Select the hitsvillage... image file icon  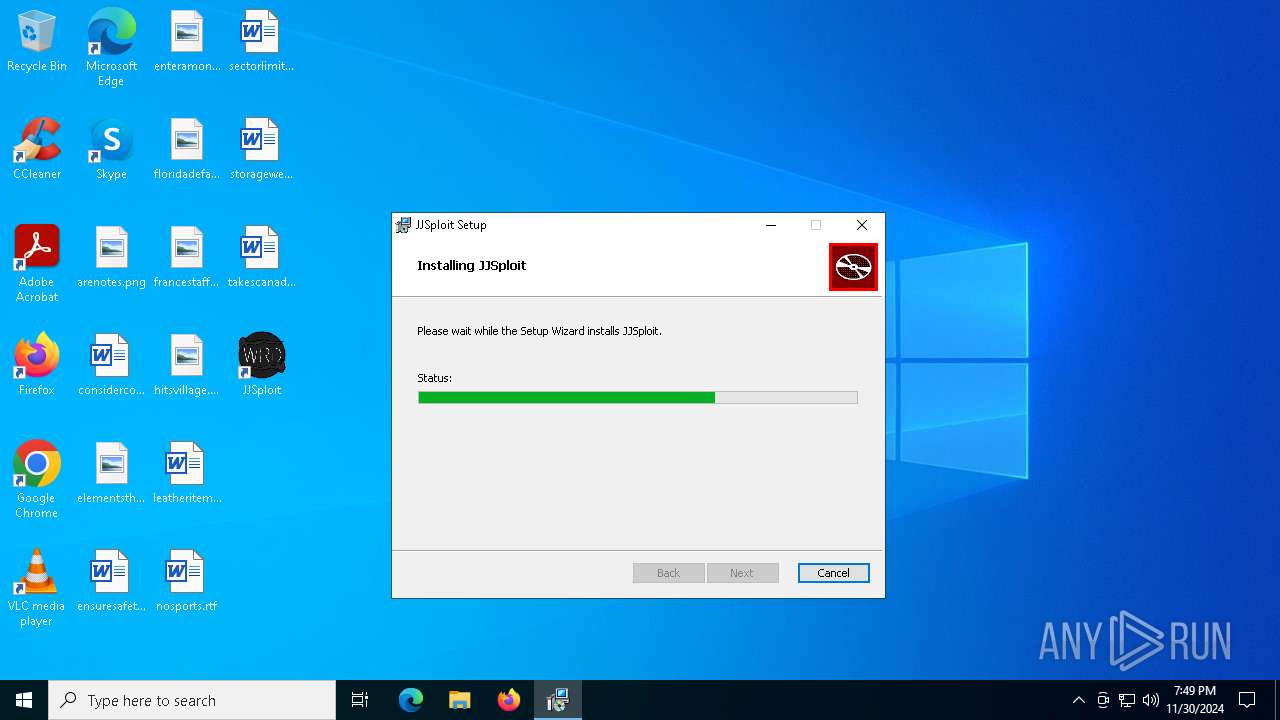pos(187,365)
